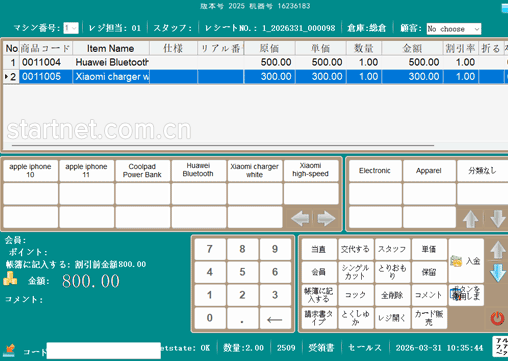This screenshot has width=508, height=361.
Task: Add Coolpad Power Bank product
Action: [142, 171]
